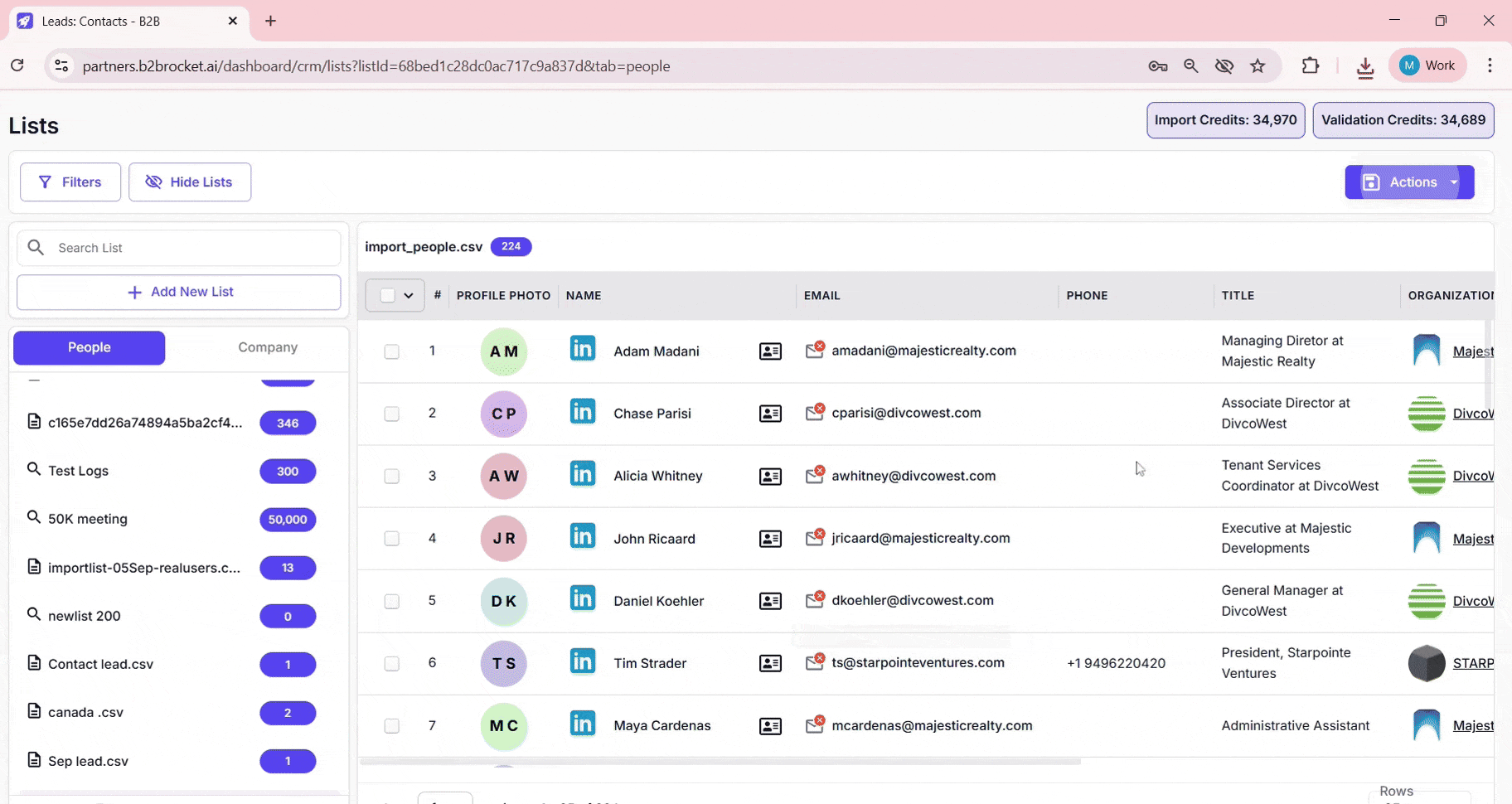Screen dimensions: 1512x804
Task: Click the Add New List button
Action: [x=179, y=292]
